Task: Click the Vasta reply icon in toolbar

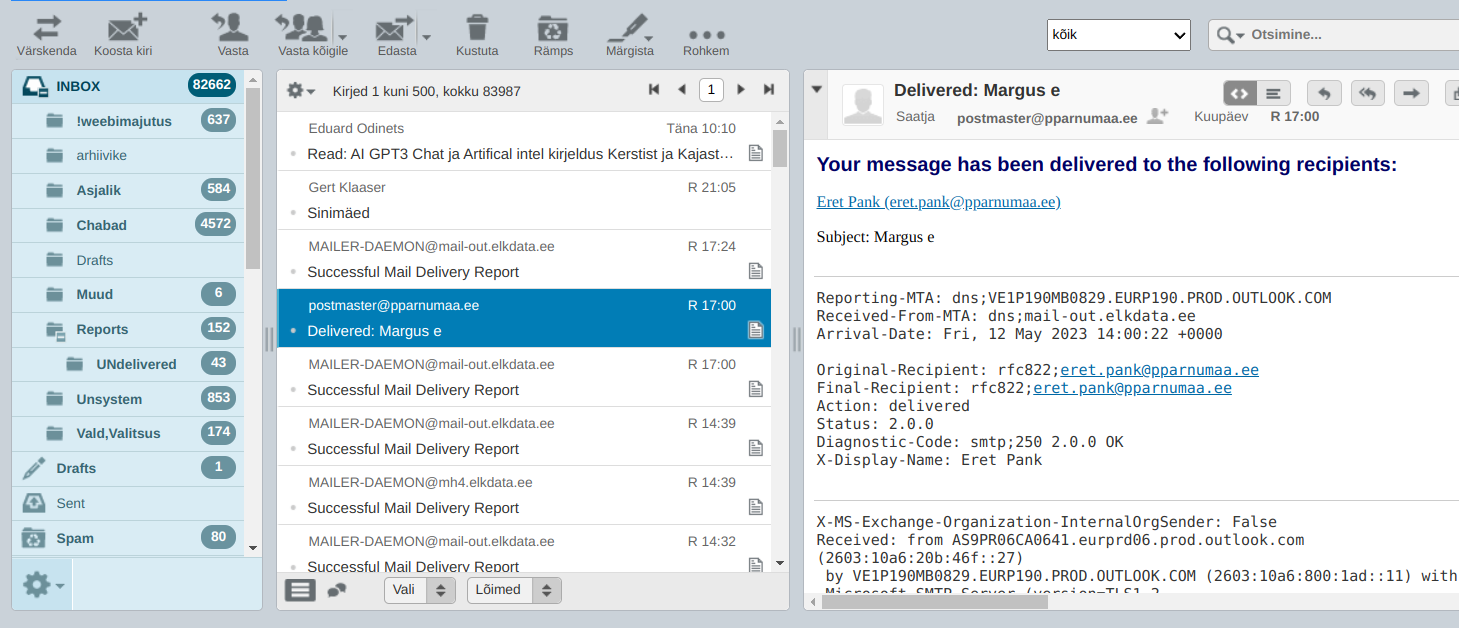Action: (232, 29)
